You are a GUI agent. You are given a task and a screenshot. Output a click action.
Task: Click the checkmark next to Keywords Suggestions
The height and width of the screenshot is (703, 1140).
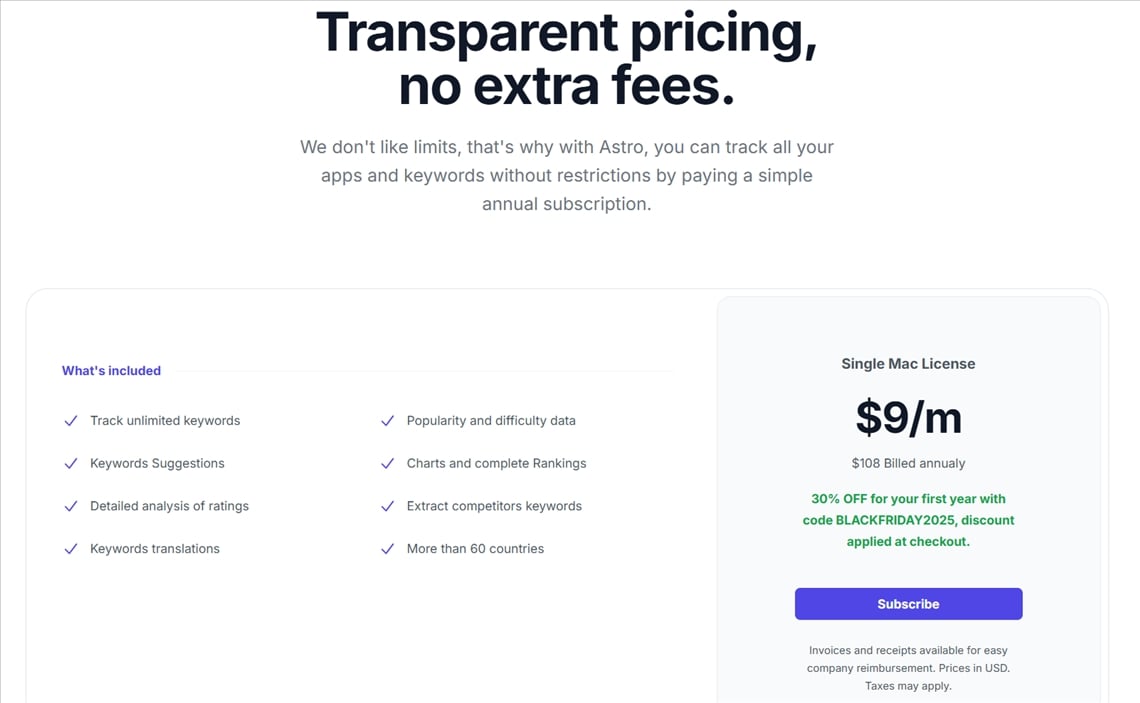click(x=71, y=464)
